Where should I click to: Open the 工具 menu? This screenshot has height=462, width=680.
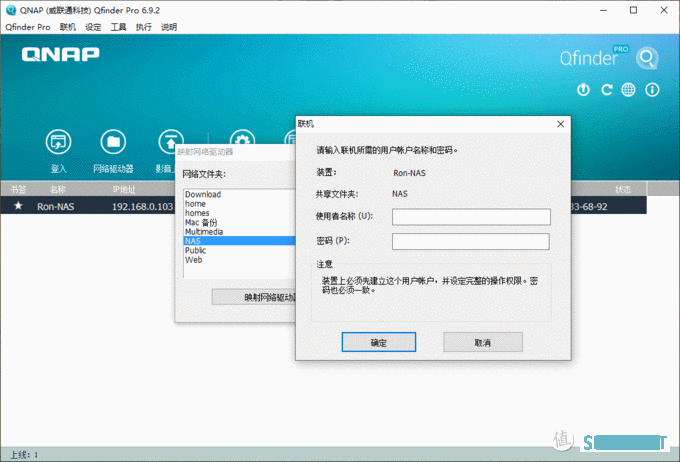click(118, 27)
